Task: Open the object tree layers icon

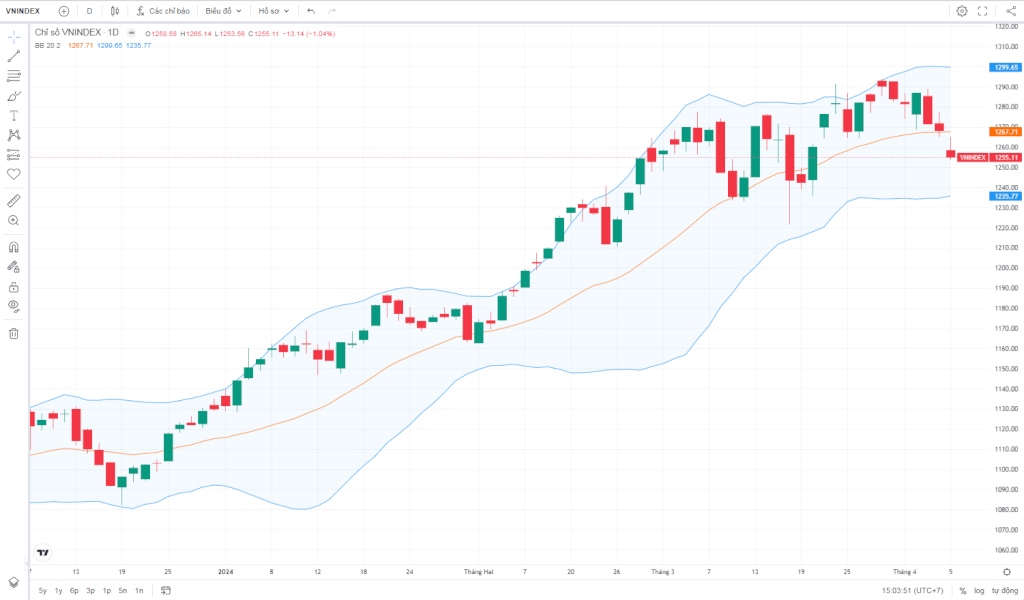Action: click(14, 582)
